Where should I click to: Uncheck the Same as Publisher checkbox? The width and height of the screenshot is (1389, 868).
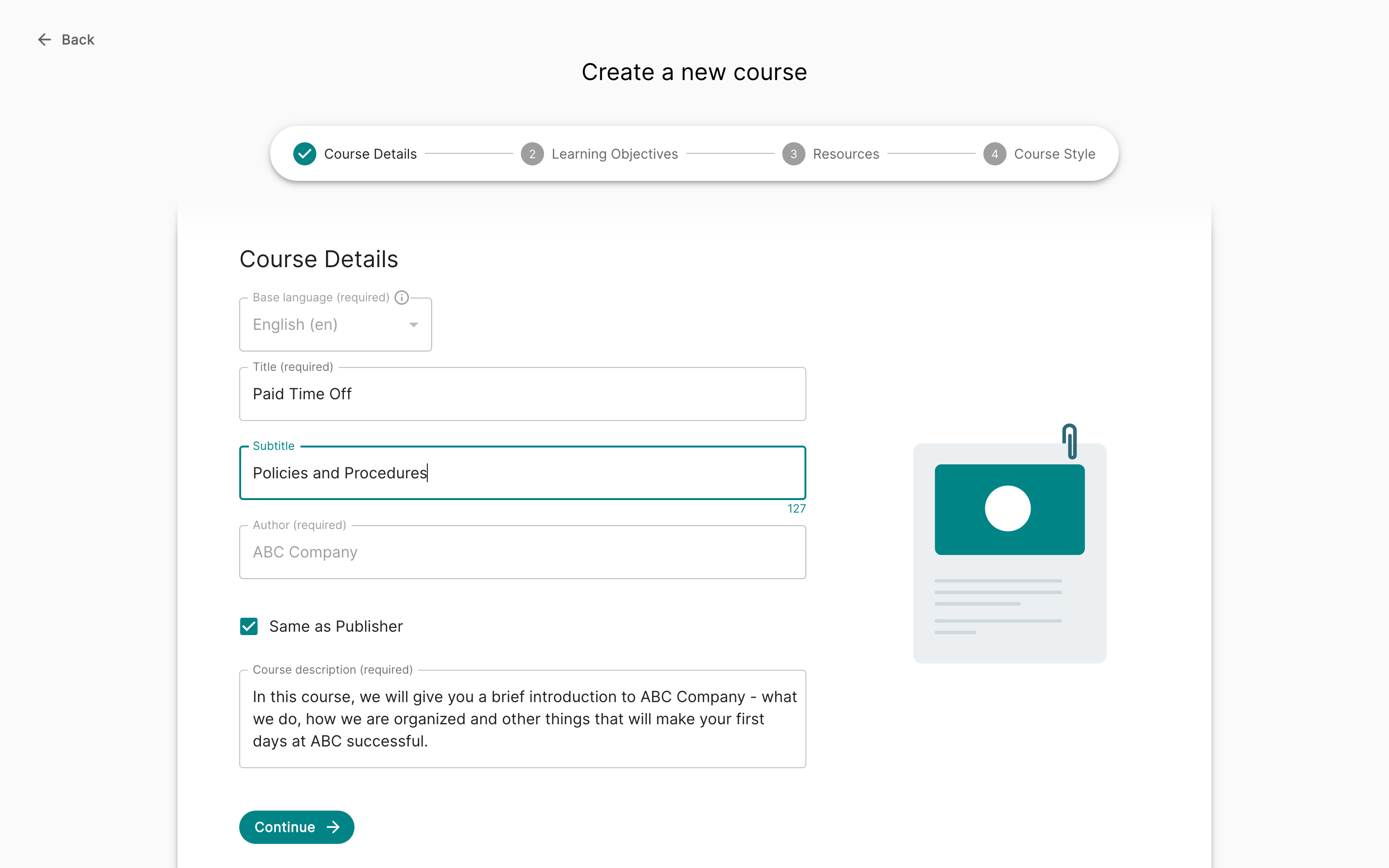(248, 626)
